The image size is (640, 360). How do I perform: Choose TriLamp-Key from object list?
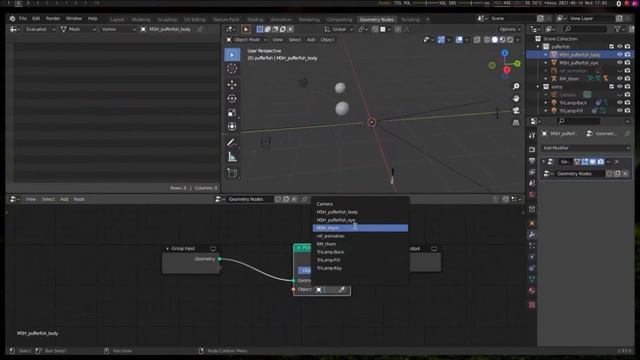(x=360, y=268)
